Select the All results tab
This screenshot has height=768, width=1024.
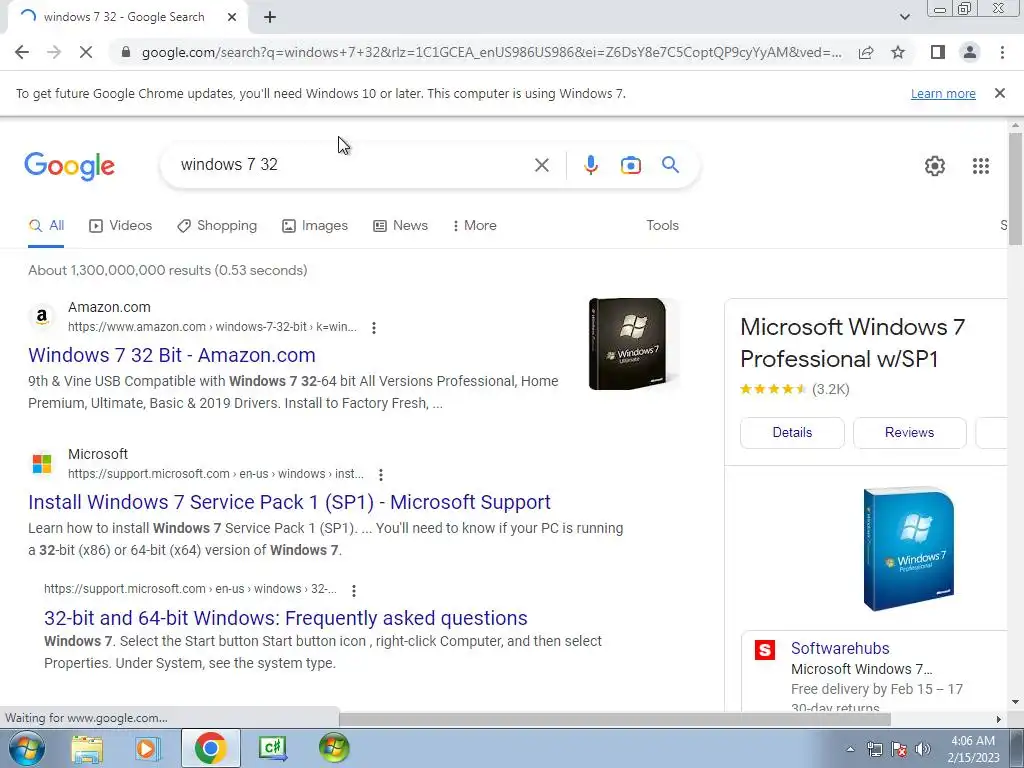46,225
